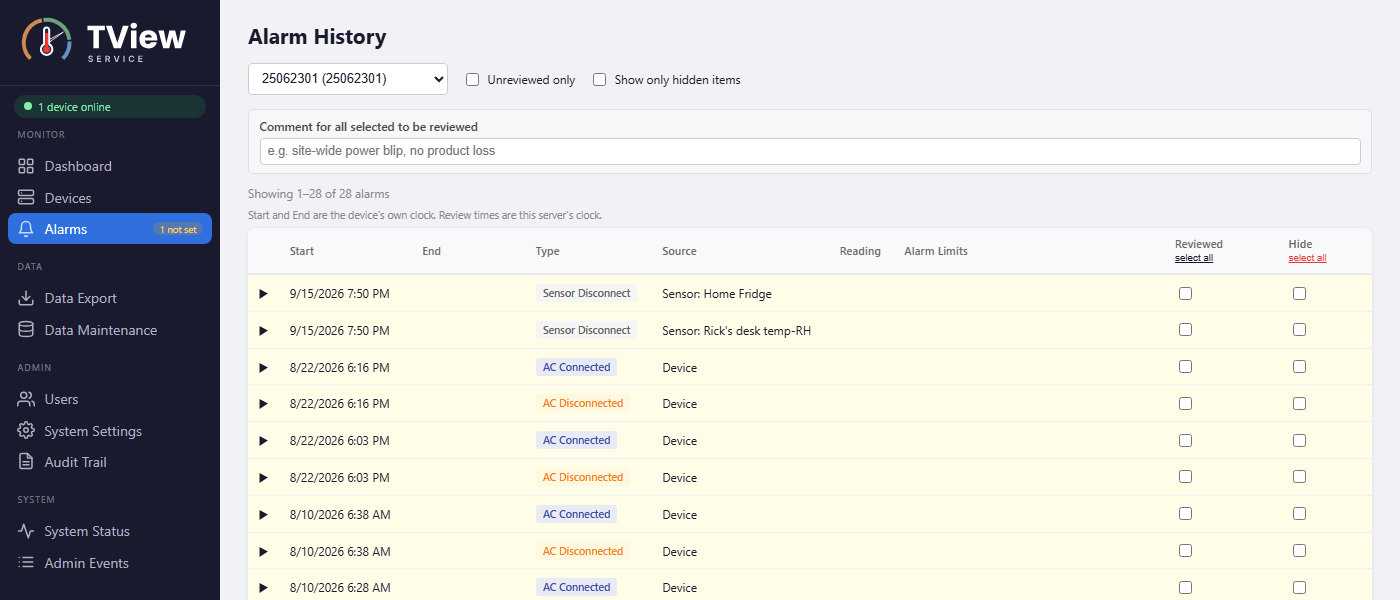Click the Admin Events list icon
Viewport: 1400px width, 600px height.
coord(26,563)
